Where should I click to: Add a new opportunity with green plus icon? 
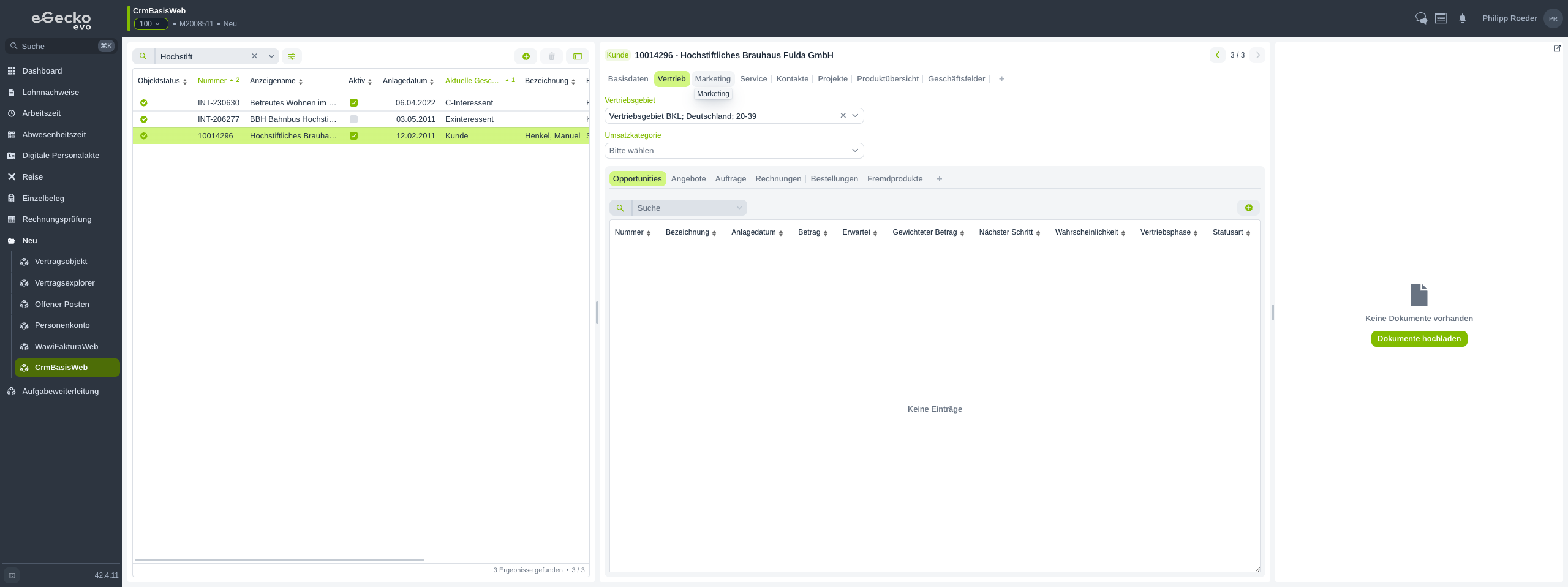pyautogui.click(x=1248, y=208)
